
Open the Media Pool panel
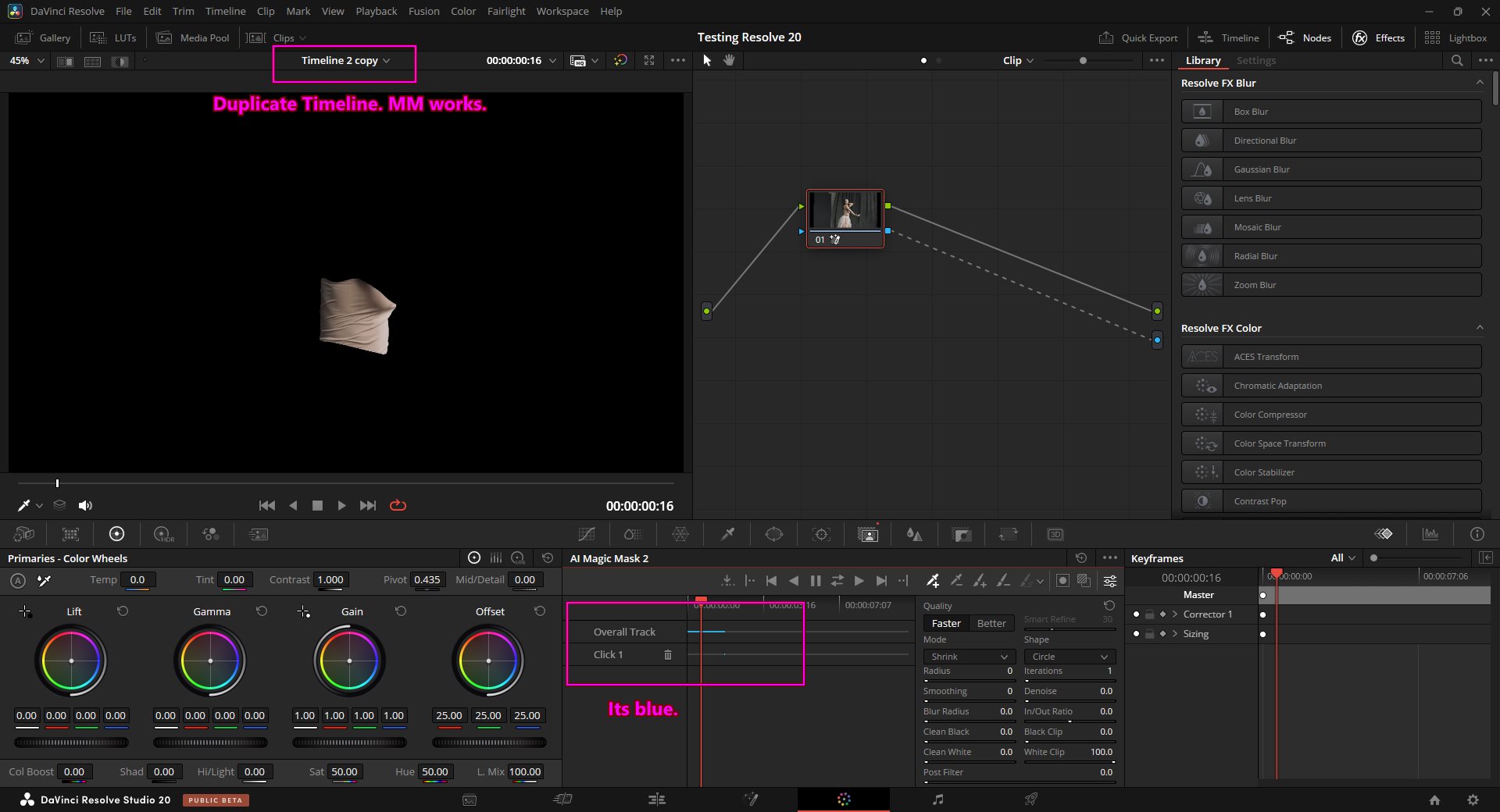193,37
